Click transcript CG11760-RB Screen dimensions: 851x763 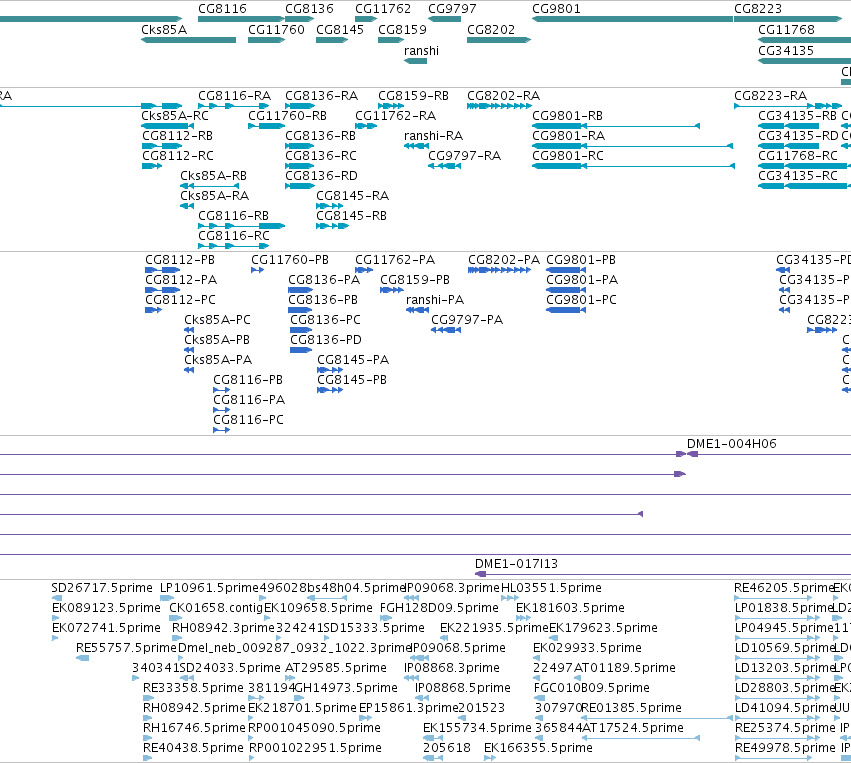287,116
